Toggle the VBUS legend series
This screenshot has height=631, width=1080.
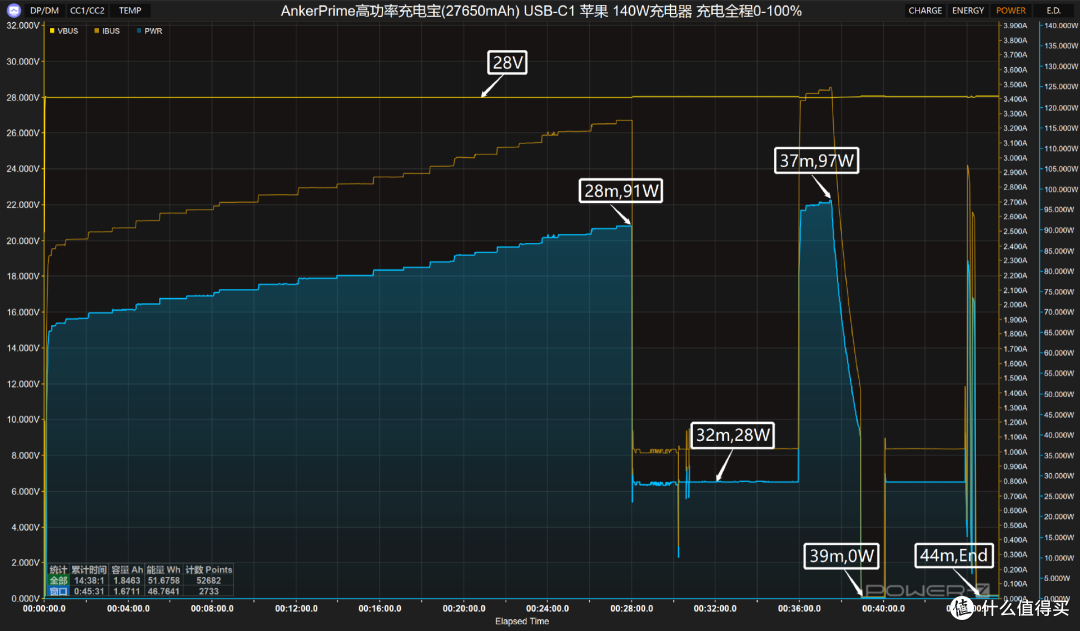click(x=64, y=31)
